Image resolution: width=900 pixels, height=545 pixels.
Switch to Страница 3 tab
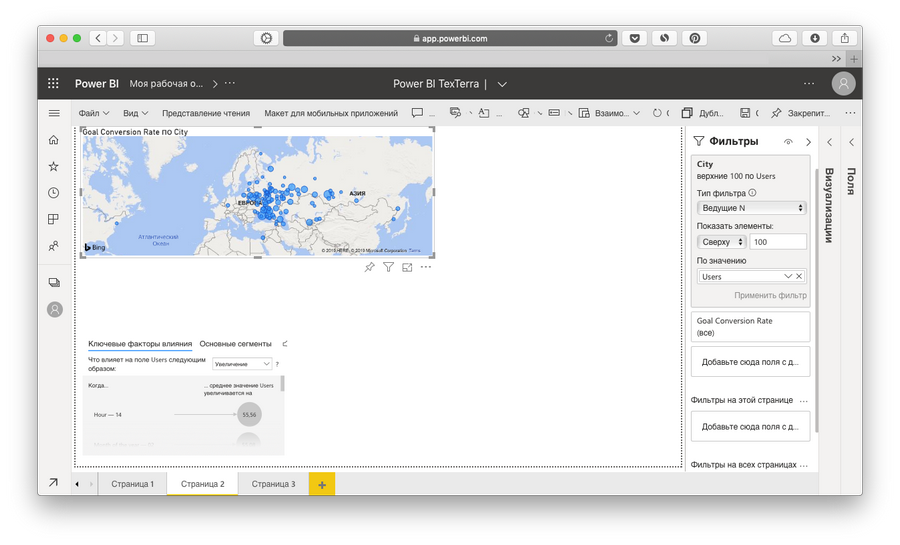click(x=273, y=484)
